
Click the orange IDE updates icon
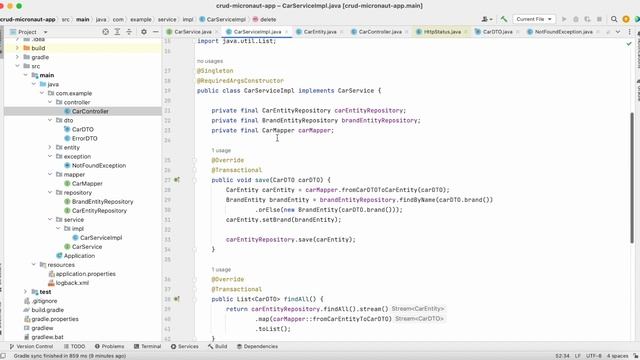(x=626, y=19)
